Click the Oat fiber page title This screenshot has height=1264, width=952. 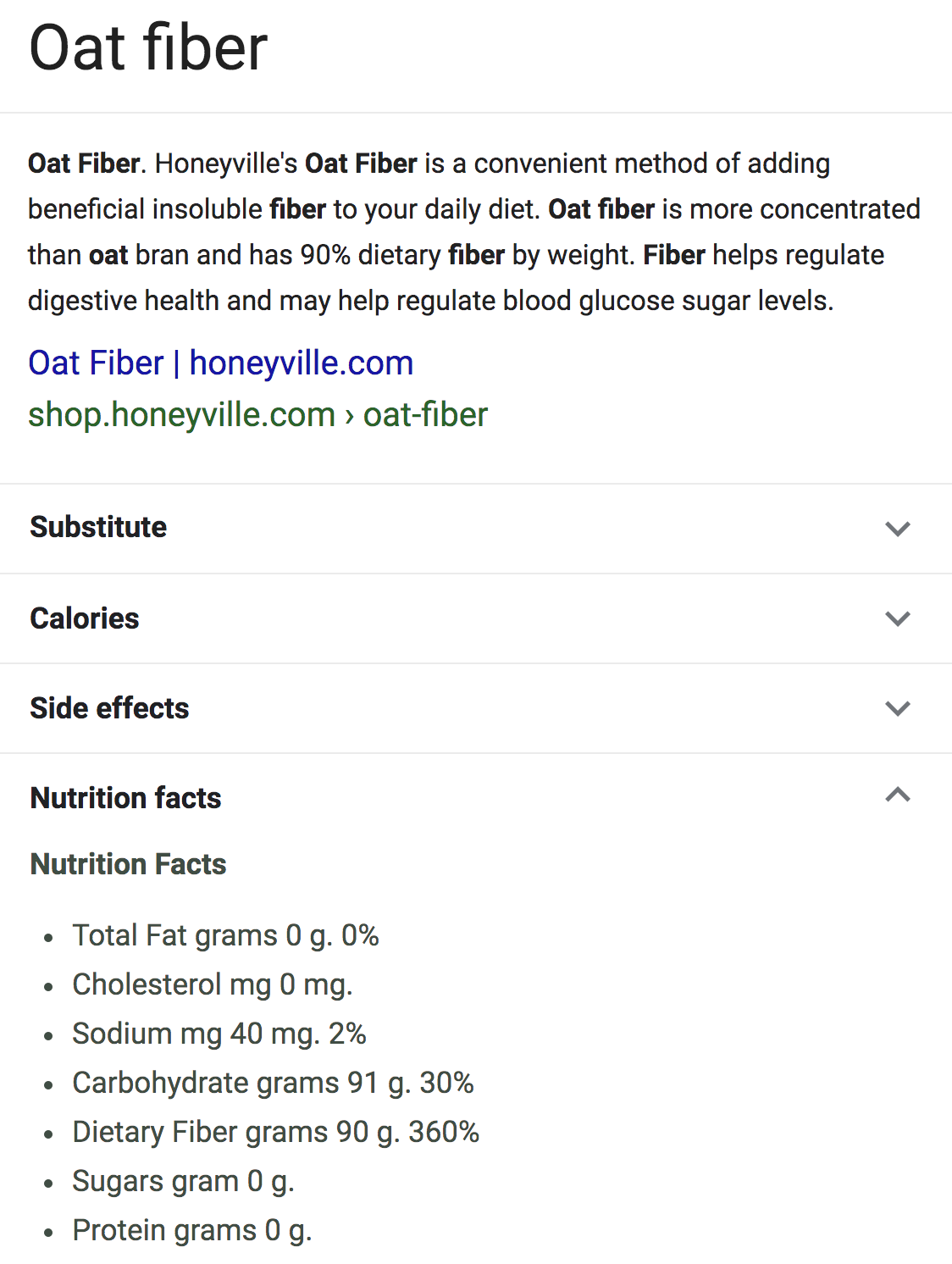148,48
